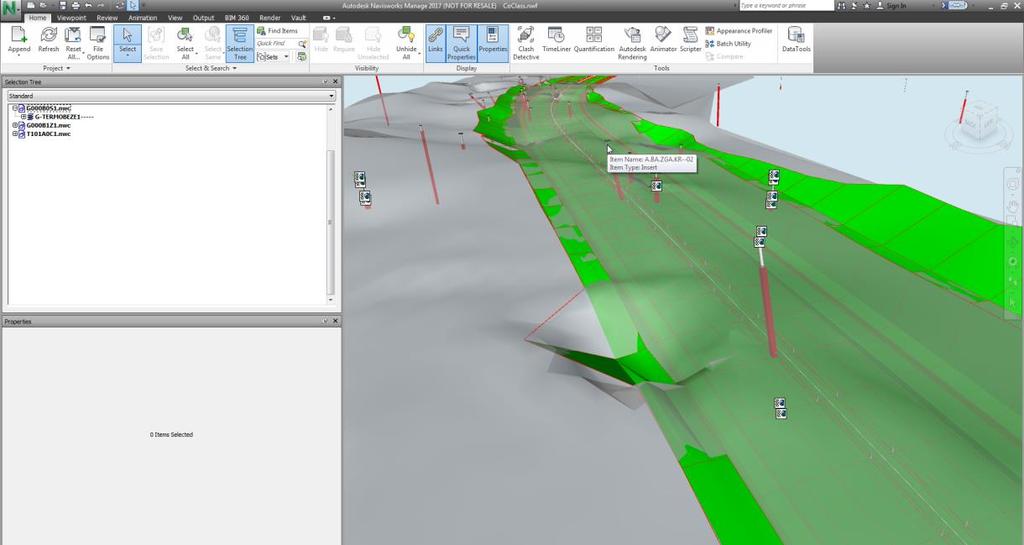Open the Navisworks application menu
The width and height of the screenshot is (1024, 545).
coord(10,11)
